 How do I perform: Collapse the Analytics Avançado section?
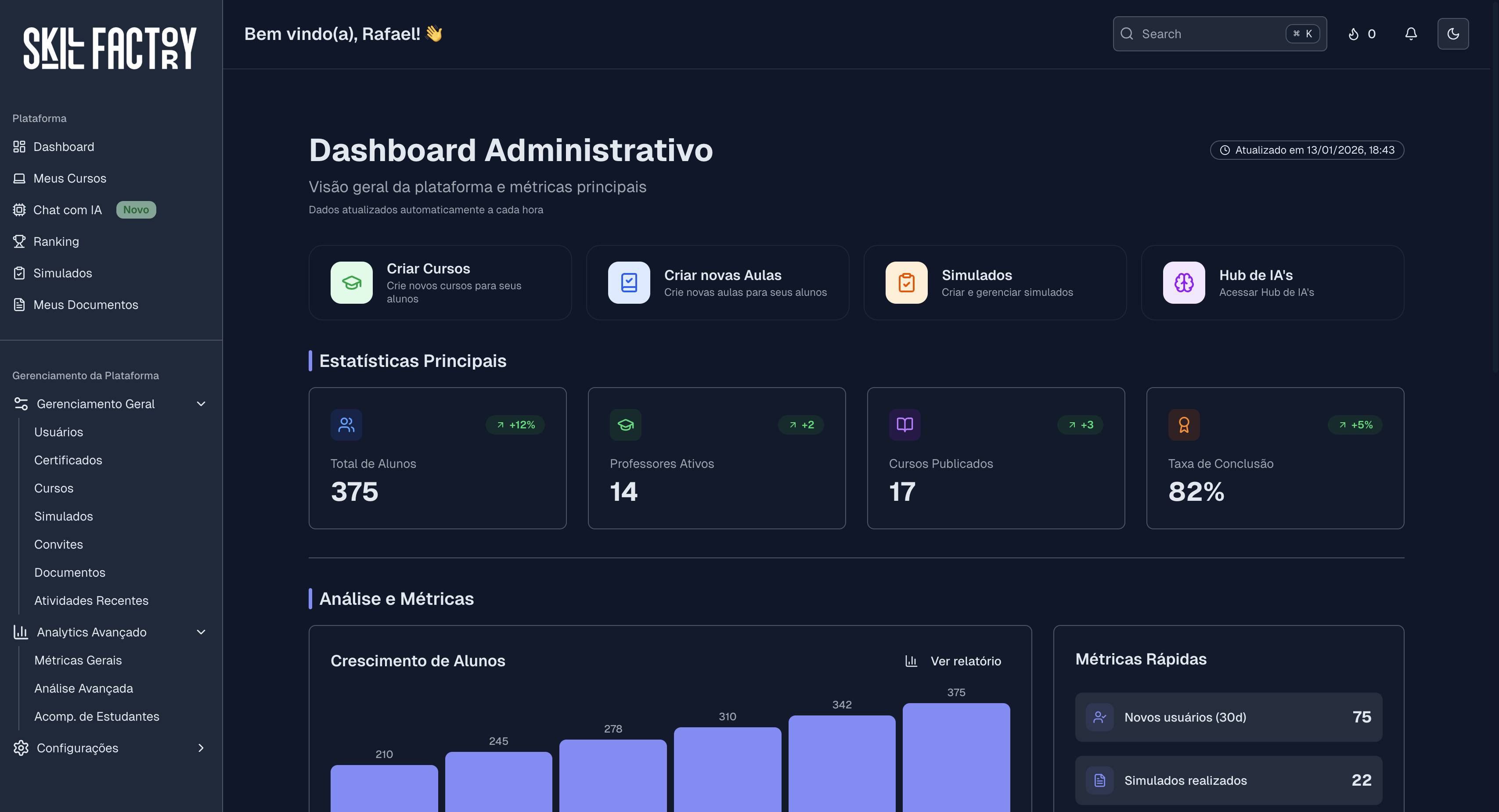tap(201, 632)
